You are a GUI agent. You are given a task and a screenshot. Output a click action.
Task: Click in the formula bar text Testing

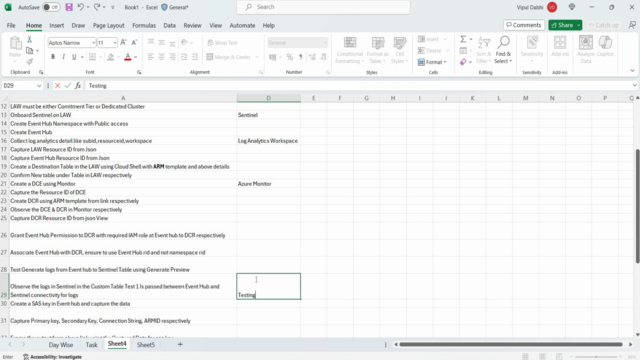coord(98,86)
